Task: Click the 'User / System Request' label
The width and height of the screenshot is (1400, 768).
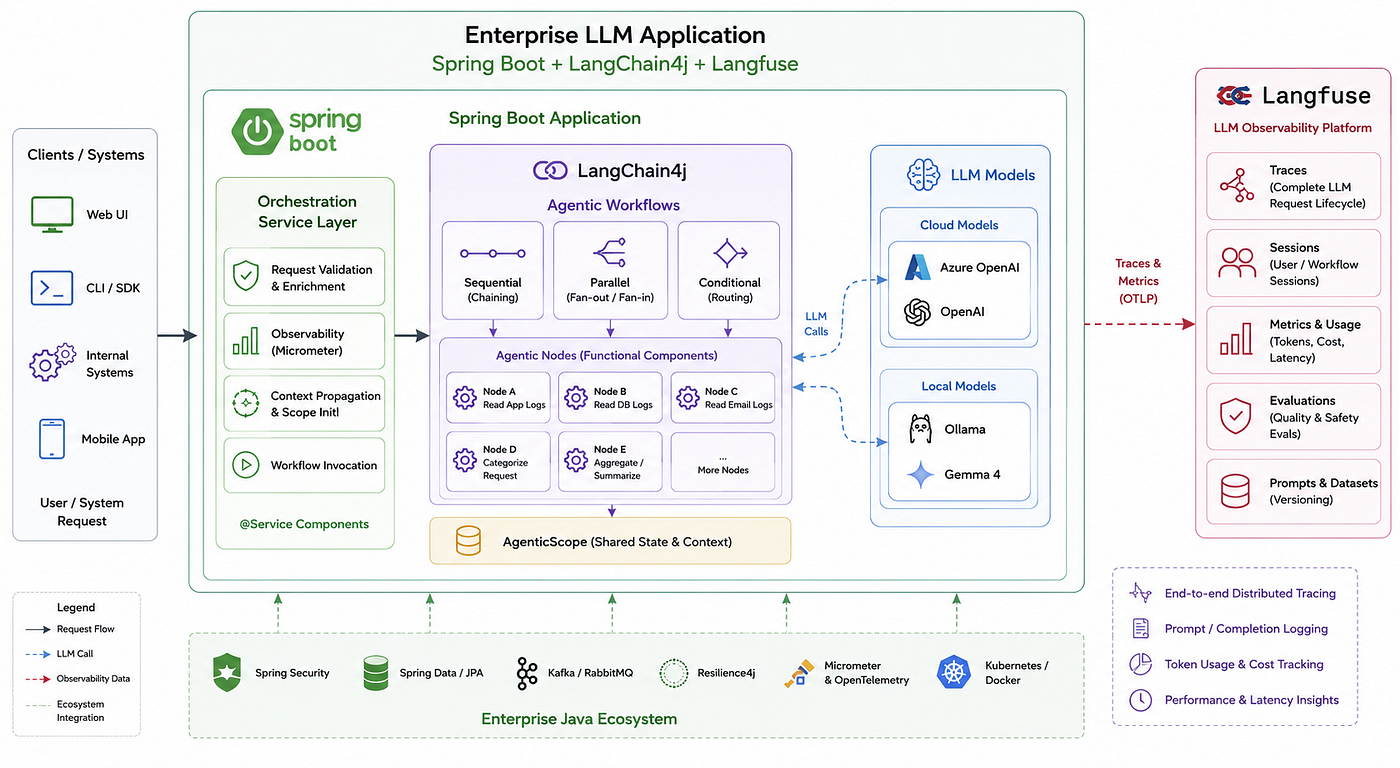Action: (x=82, y=512)
